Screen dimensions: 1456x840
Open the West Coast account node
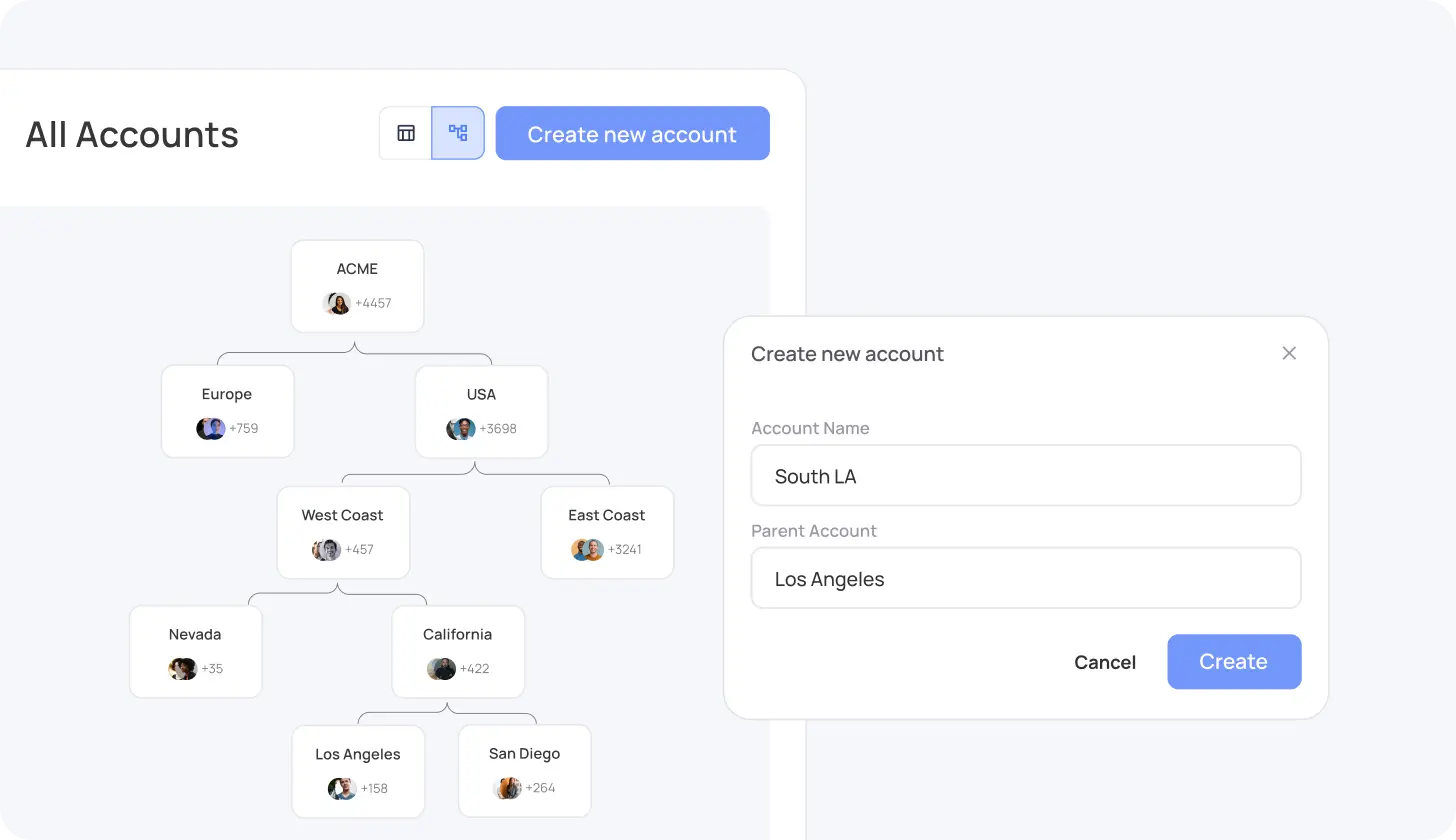pos(343,516)
